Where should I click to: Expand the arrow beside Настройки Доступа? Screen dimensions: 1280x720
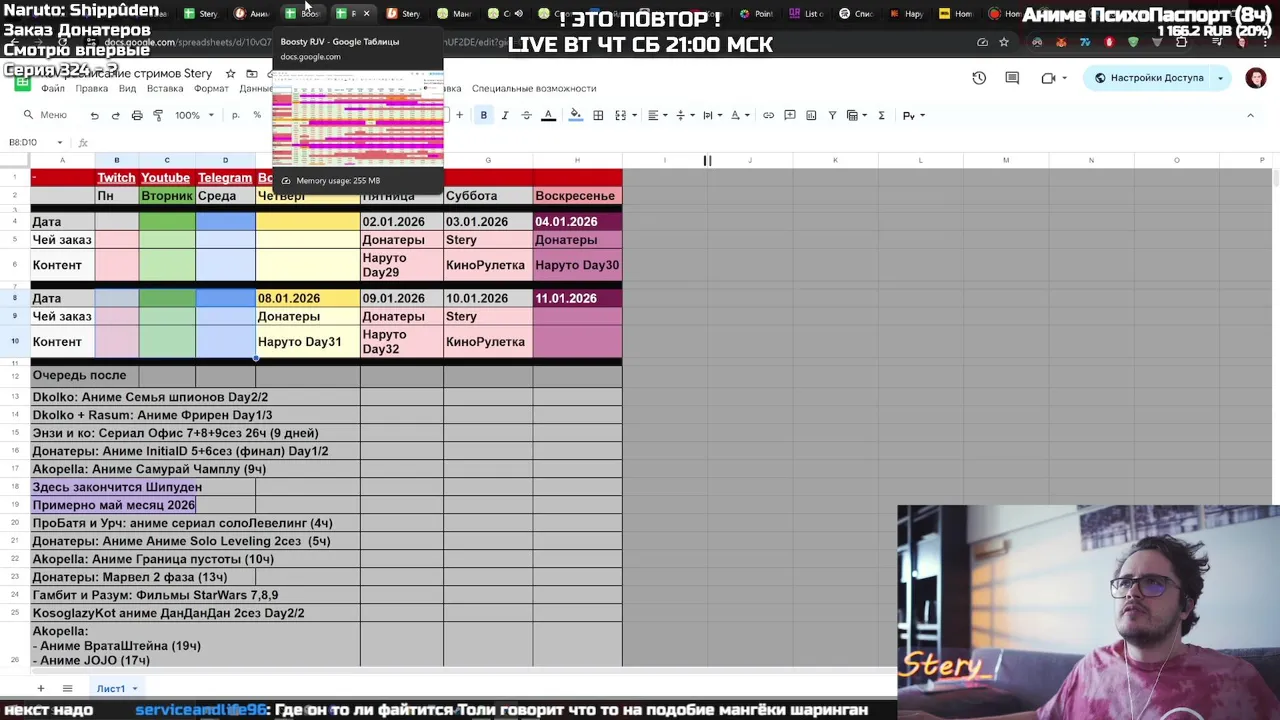(x=1221, y=78)
